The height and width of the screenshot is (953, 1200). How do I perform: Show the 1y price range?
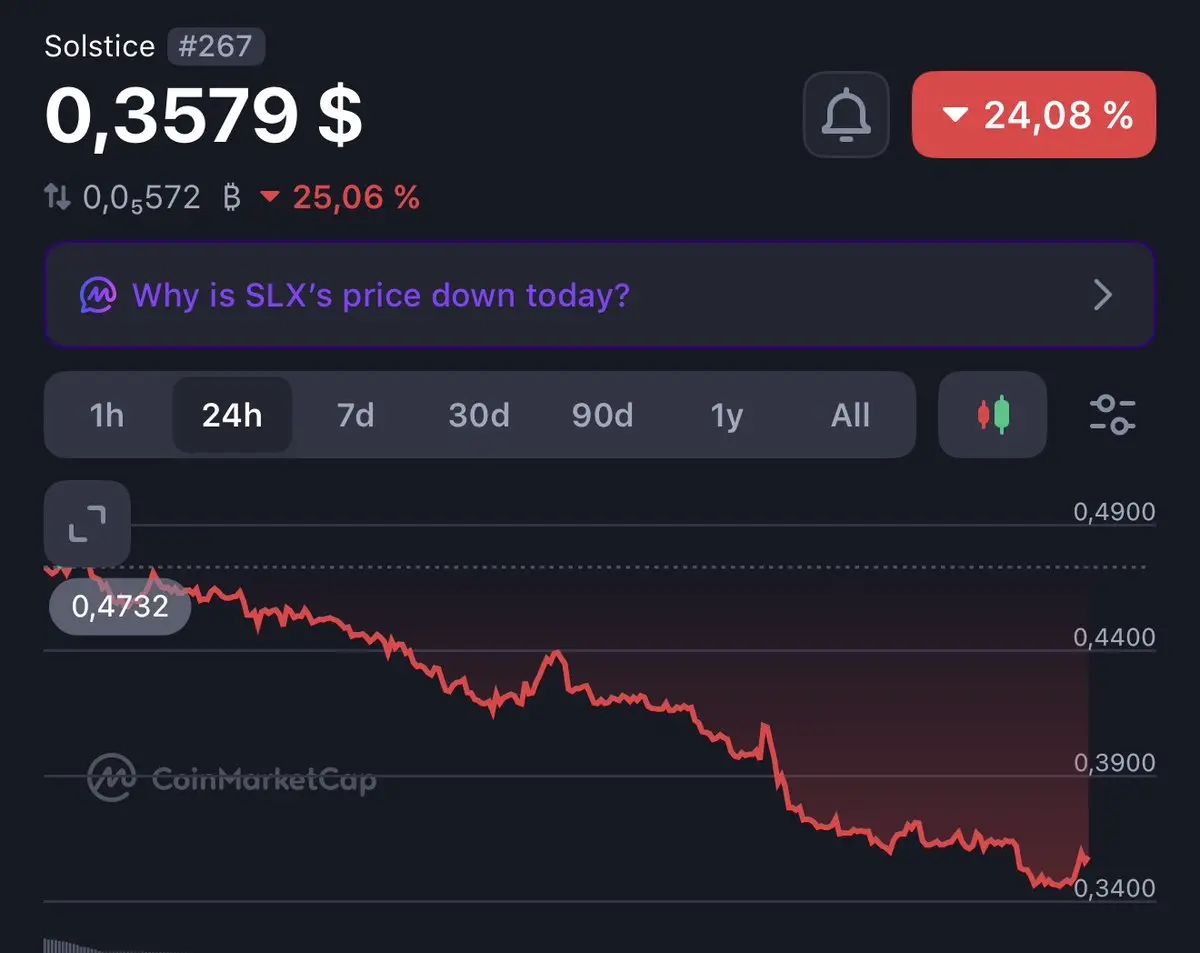727,414
